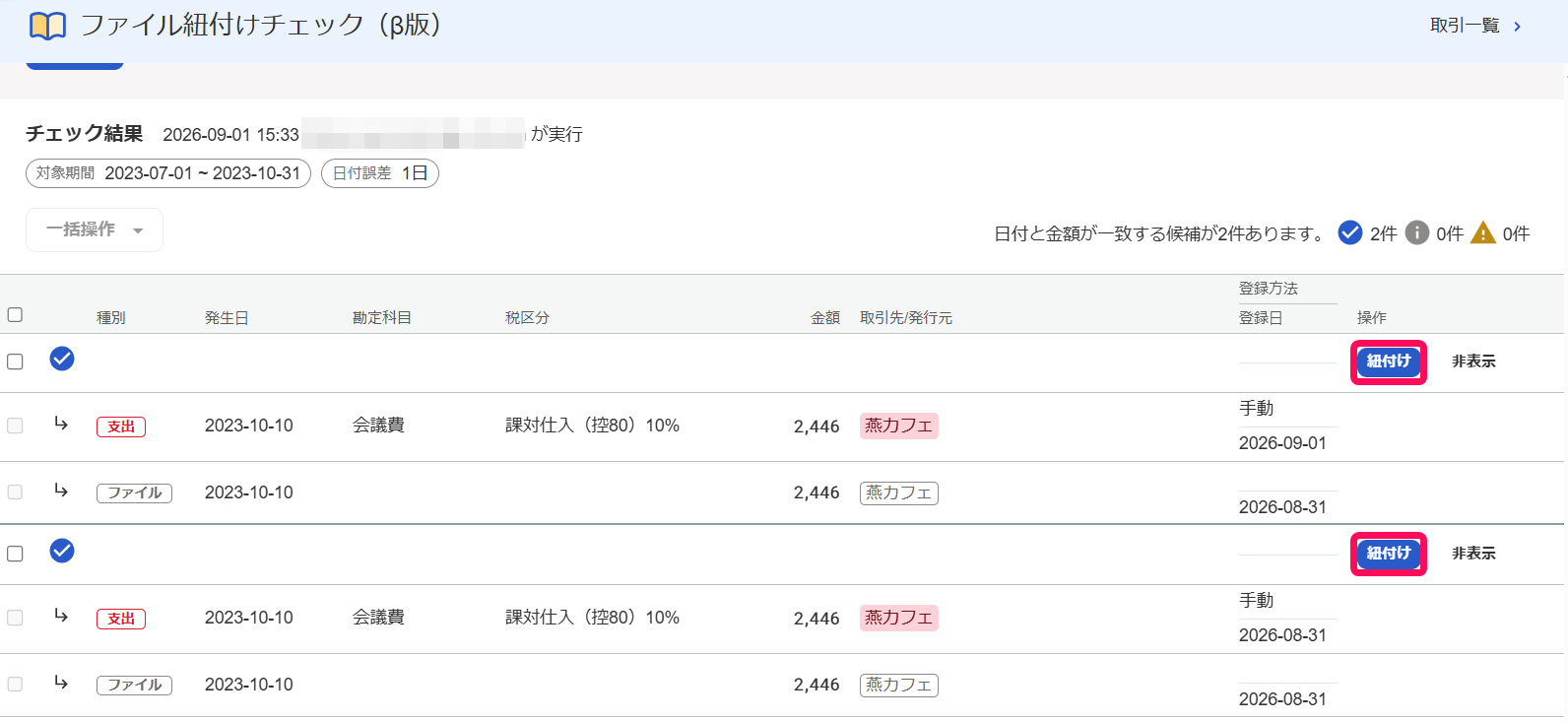This screenshot has width=1568, height=722.
Task: Click the pink 燕カフェ tag in first 支出 row
Action: [898, 426]
